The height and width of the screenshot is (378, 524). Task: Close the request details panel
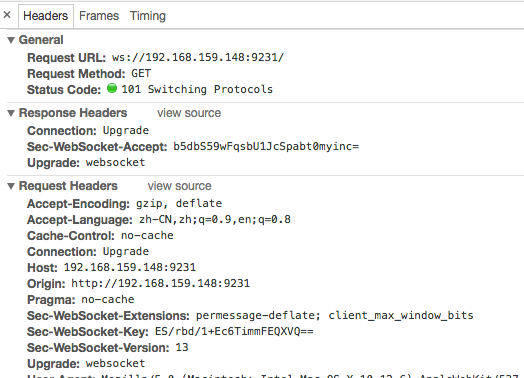click(x=7, y=15)
